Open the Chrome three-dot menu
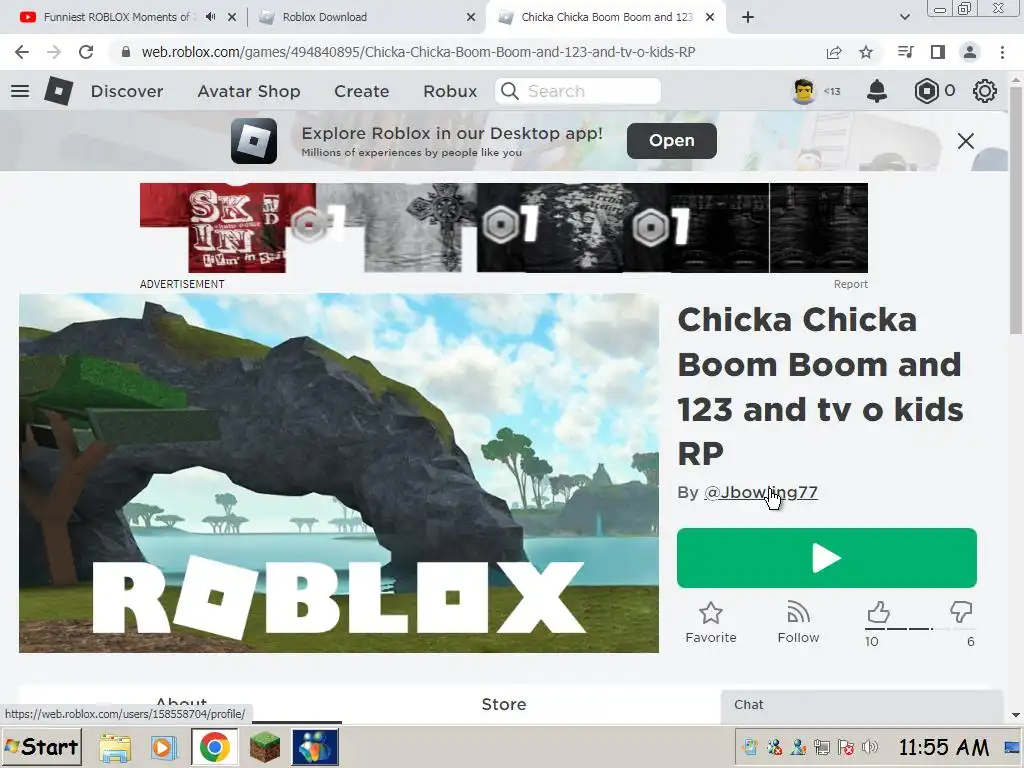The width and height of the screenshot is (1024, 768). [x=1002, y=52]
